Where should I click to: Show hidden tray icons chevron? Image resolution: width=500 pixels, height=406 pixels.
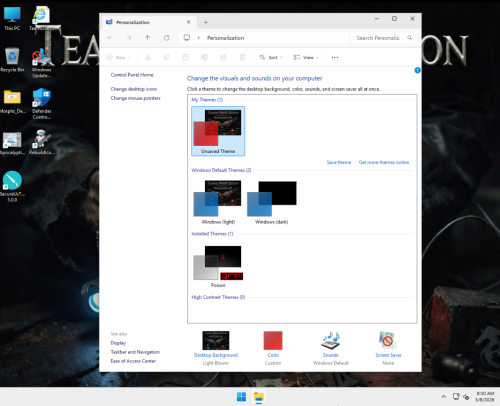443,397
